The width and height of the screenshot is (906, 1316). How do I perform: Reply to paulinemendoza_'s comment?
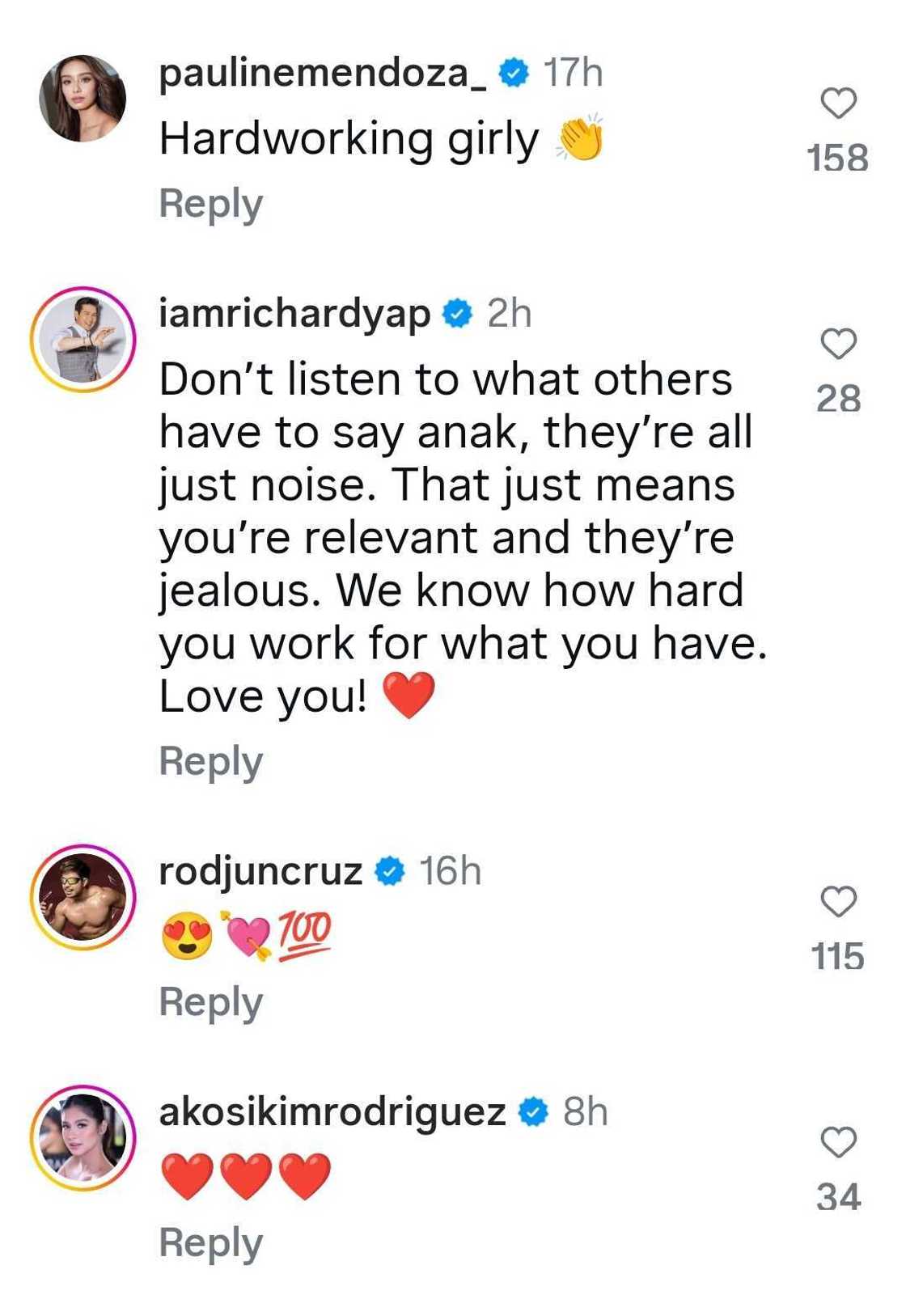[x=210, y=204]
